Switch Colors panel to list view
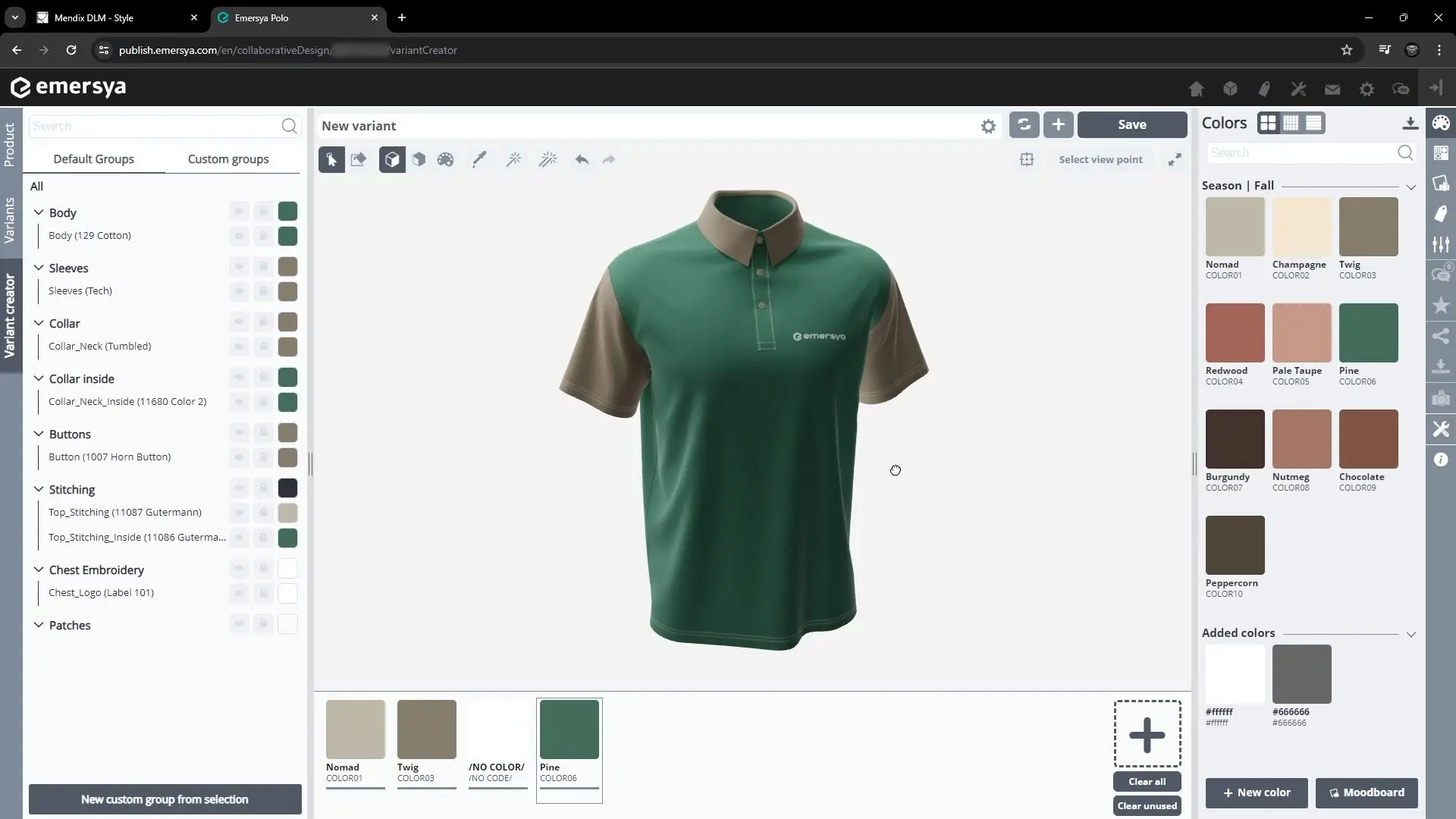Viewport: 1456px width, 819px height. pos(1313,123)
